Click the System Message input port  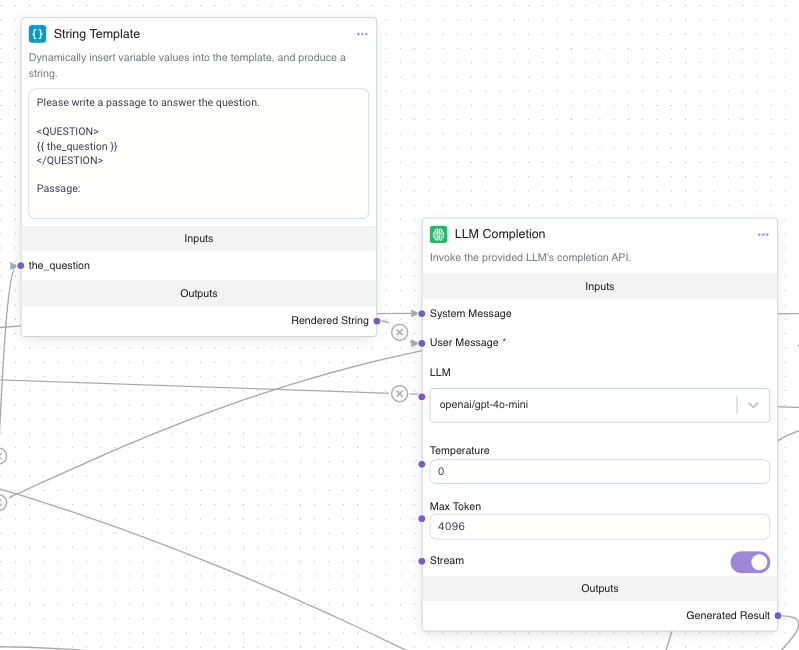(x=422, y=314)
